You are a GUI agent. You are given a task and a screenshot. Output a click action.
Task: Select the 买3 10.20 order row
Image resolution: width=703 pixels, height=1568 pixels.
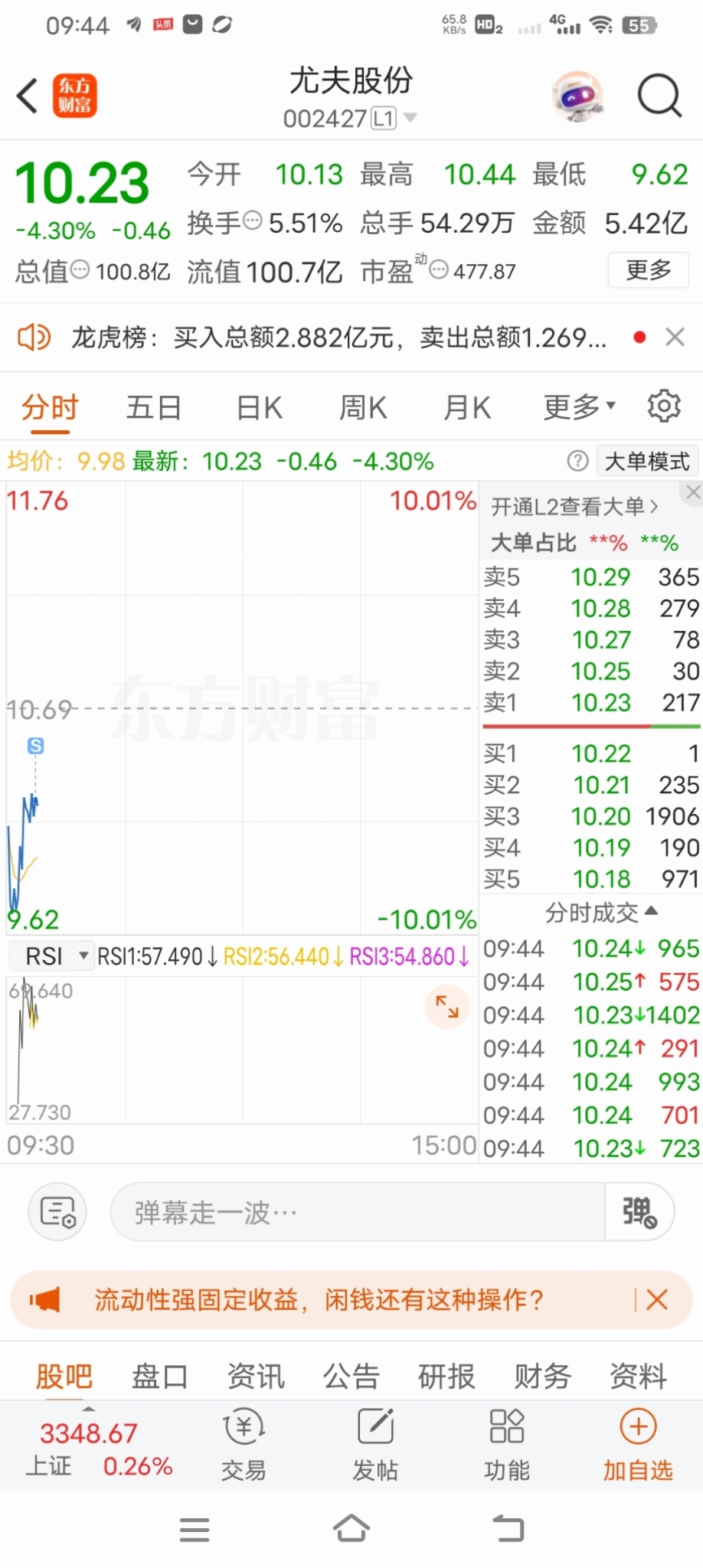[x=591, y=816]
